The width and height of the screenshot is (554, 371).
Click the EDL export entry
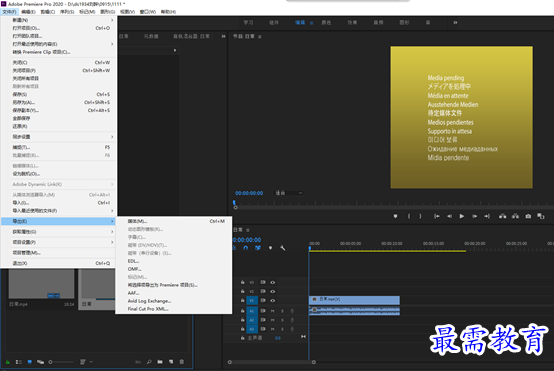[x=133, y=261]
